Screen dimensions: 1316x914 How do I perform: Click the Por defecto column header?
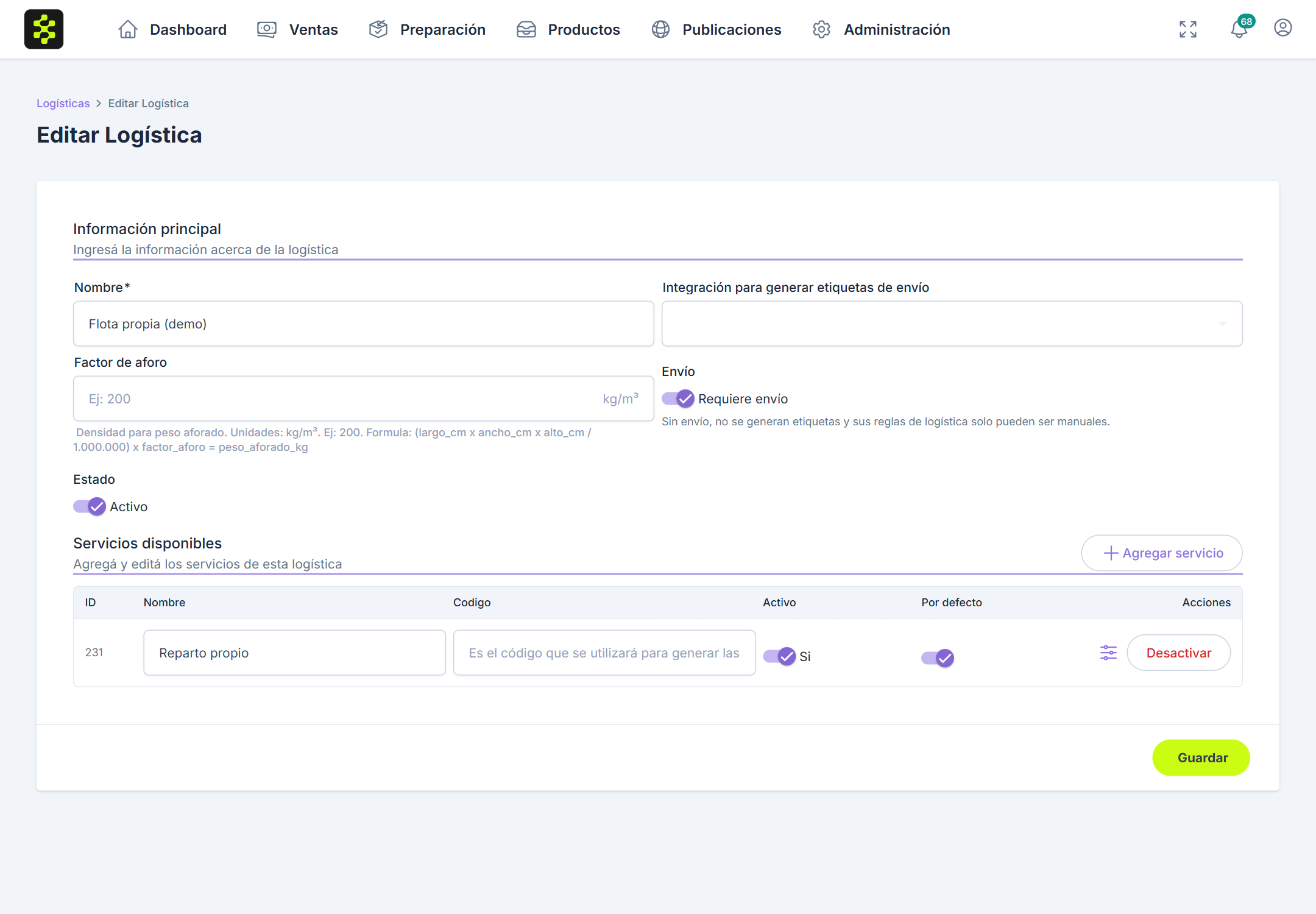click(x=952, y=603)
